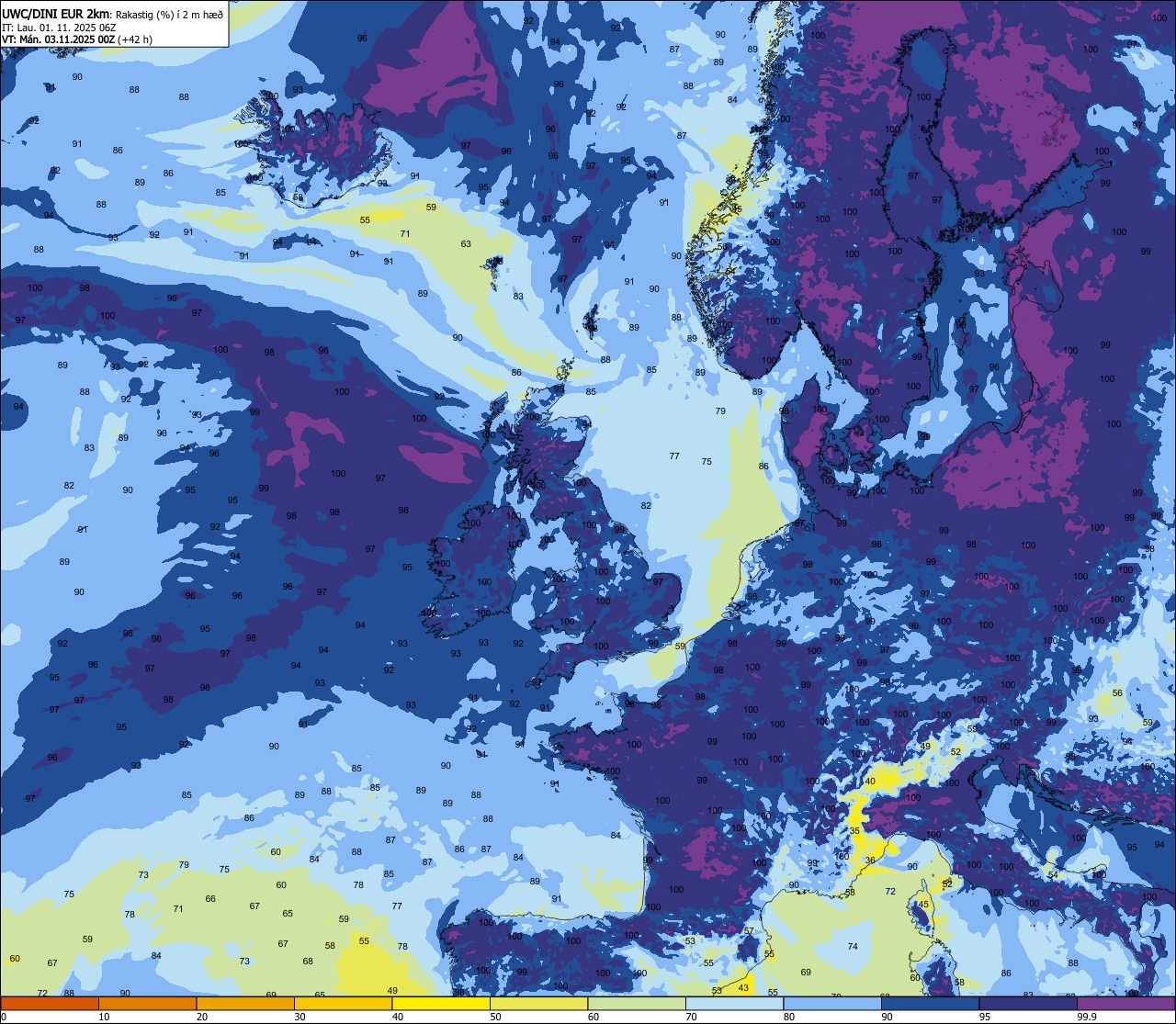The width and height of the screenshot is (1176, 1024).
Task: Click the legend tick label '99.9'
Action: [1088, 1017]
